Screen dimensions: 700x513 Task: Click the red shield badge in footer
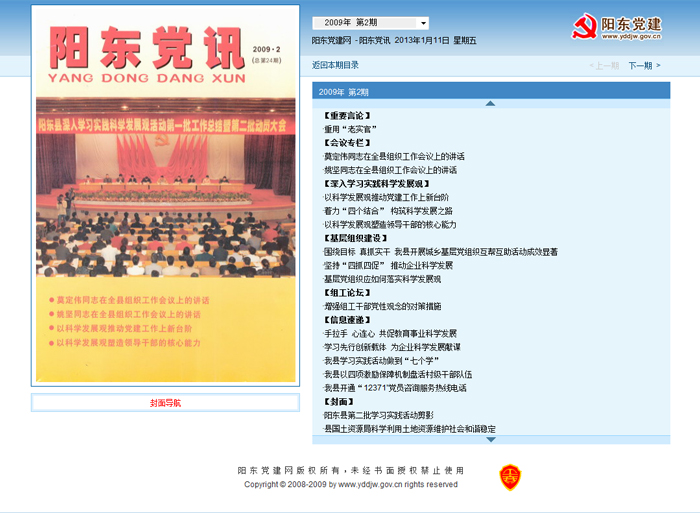pyautogui.click(x=510, y=477)
